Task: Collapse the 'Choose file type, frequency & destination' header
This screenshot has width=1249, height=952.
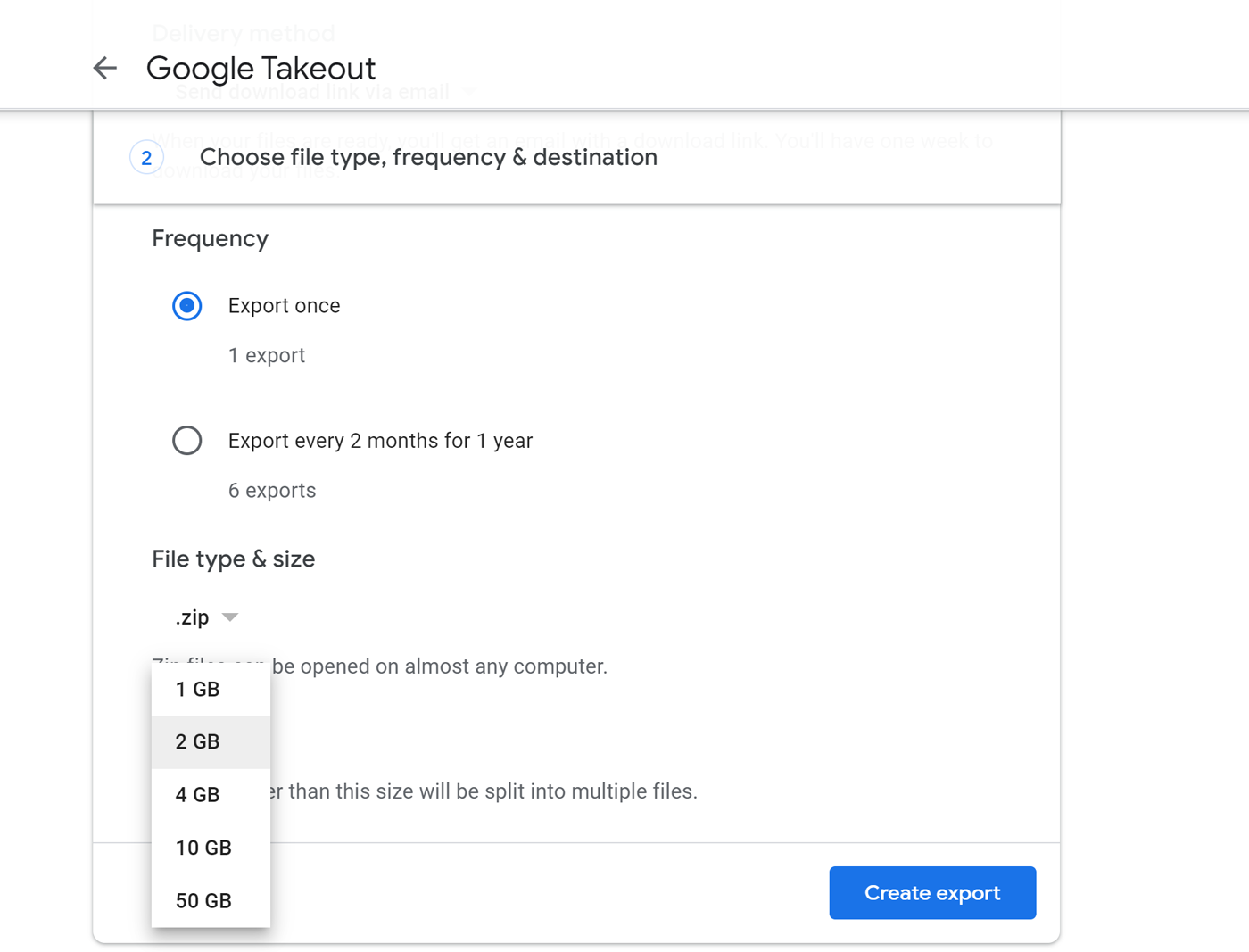Action: tap(428, 158)
